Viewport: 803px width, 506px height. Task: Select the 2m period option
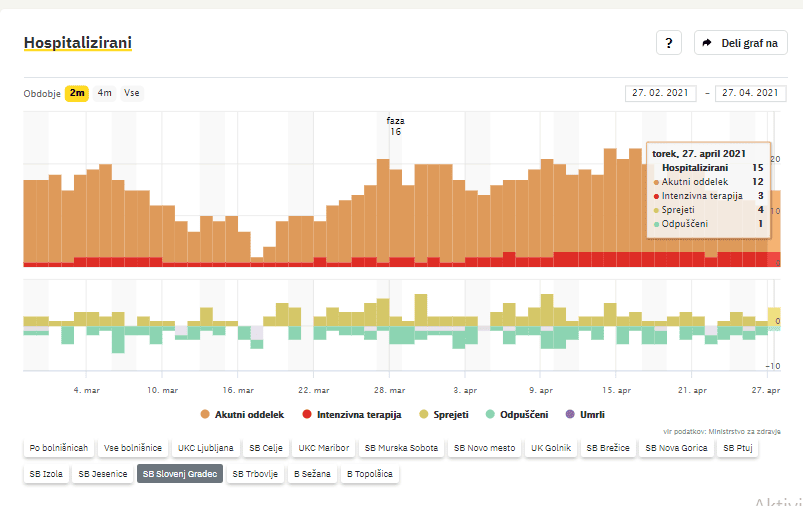pyautogui.click(x=77, y=93)
